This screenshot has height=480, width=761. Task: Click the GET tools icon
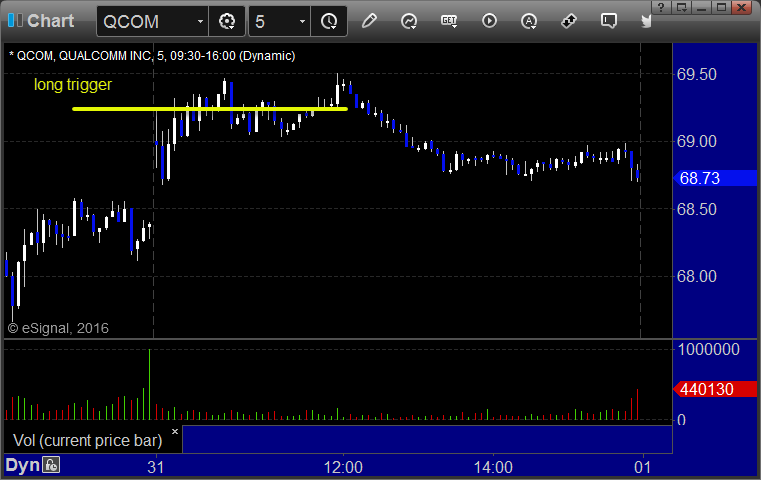[449, 21]
